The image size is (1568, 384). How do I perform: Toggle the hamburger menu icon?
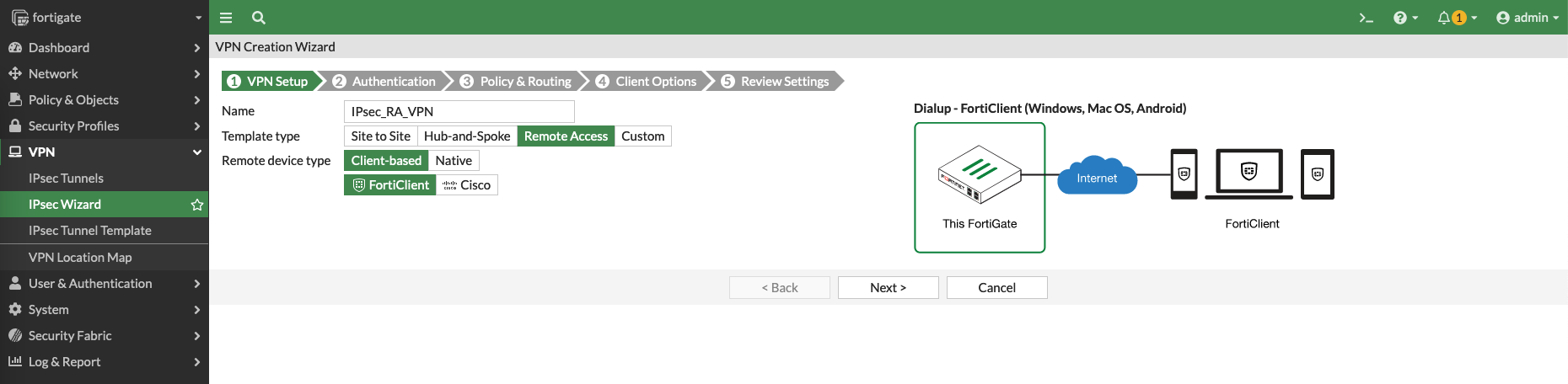click(226, 18)
